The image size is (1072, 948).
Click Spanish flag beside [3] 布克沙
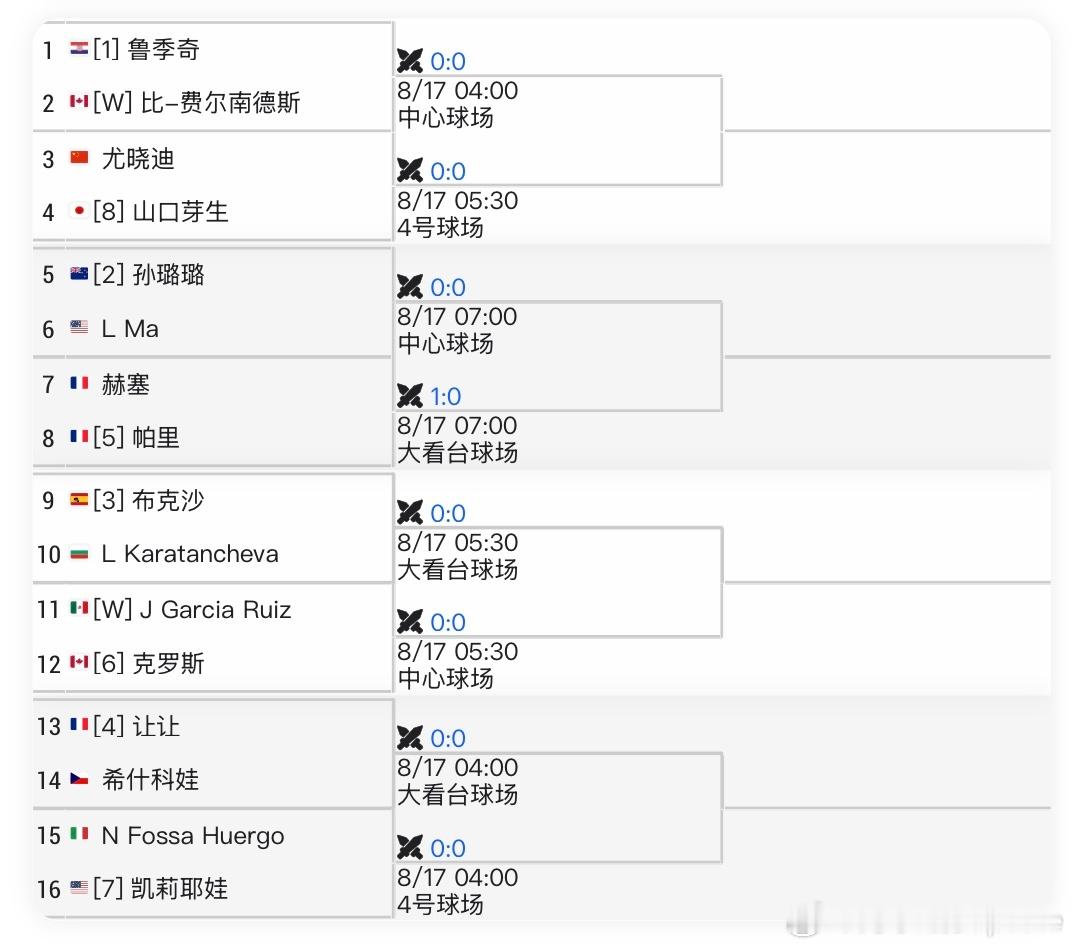click(79, 500)
